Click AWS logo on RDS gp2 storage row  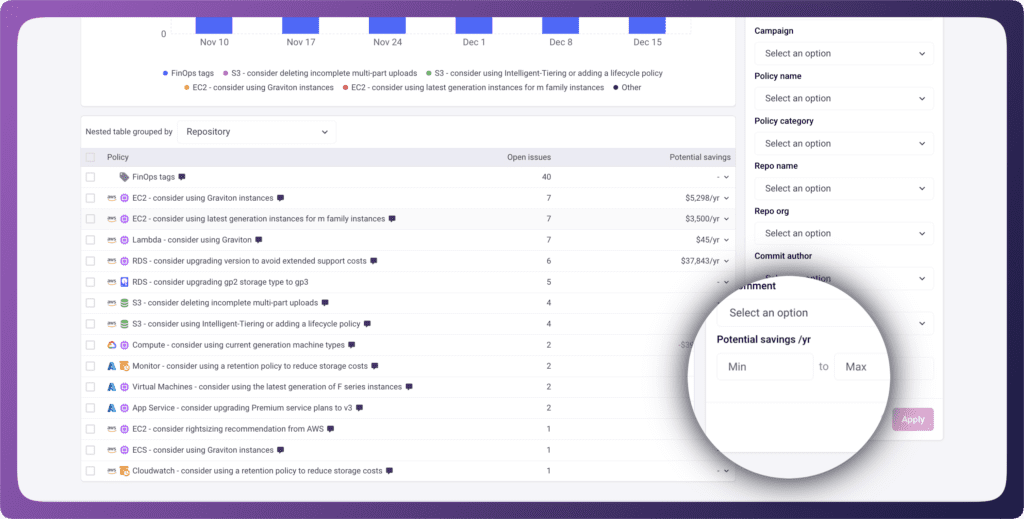[112, 282]
